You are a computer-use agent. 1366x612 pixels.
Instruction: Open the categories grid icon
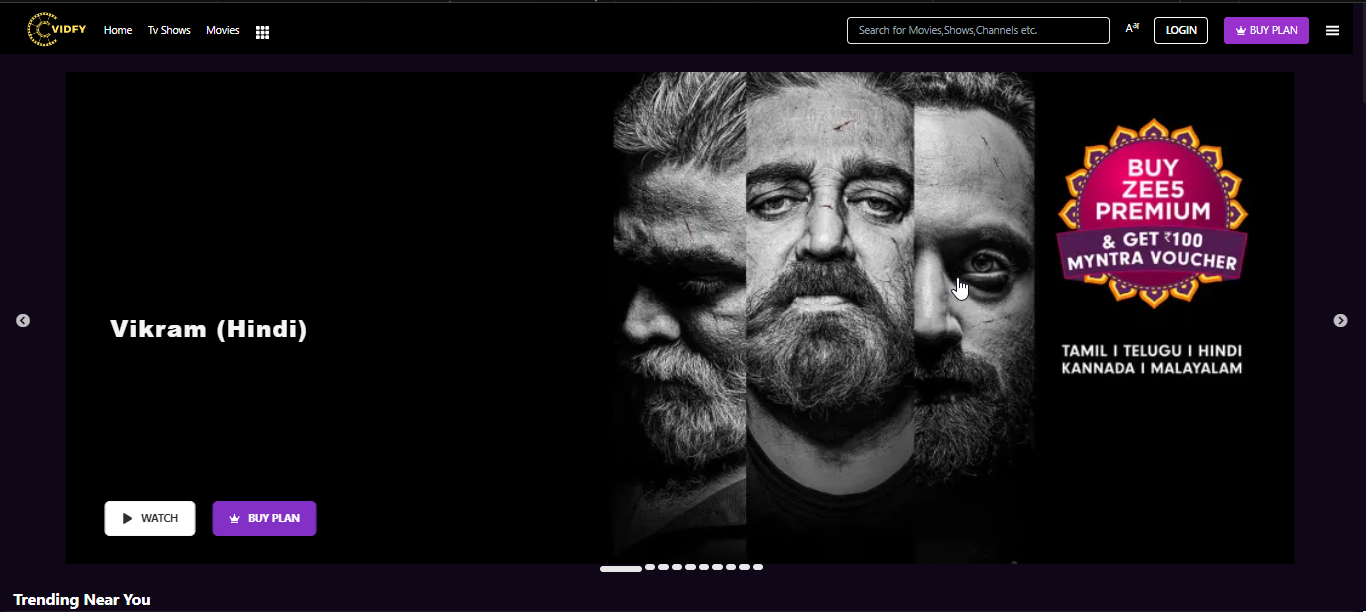coord(262,32)
